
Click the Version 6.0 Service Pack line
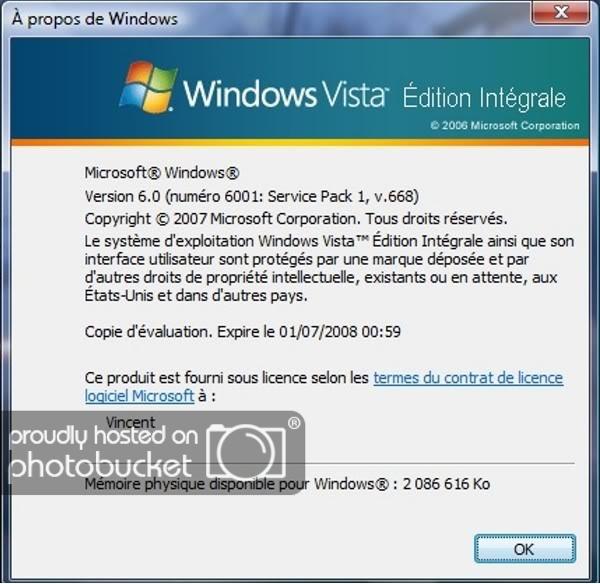[x=252, y=196]
